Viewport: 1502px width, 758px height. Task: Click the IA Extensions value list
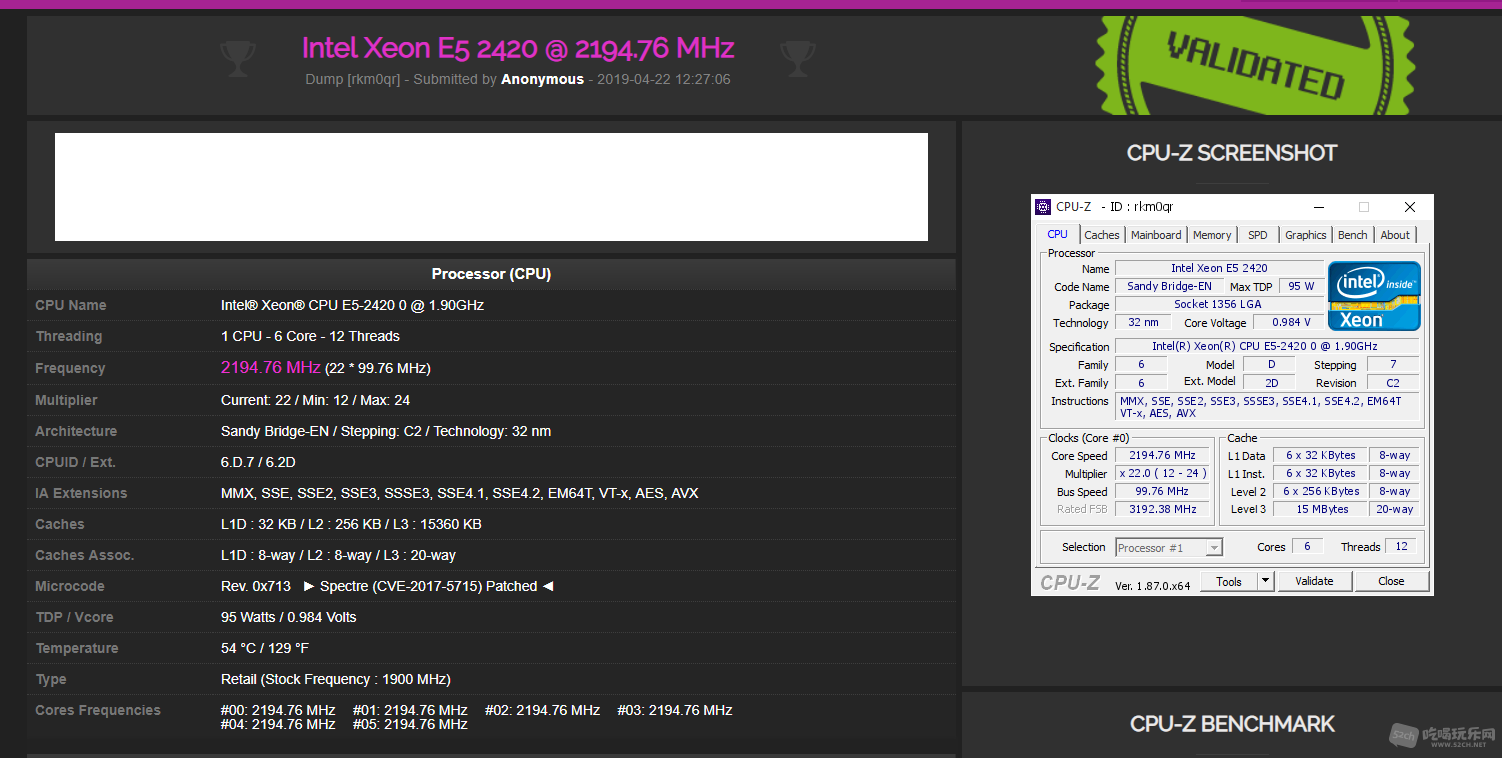coord(459,493)
